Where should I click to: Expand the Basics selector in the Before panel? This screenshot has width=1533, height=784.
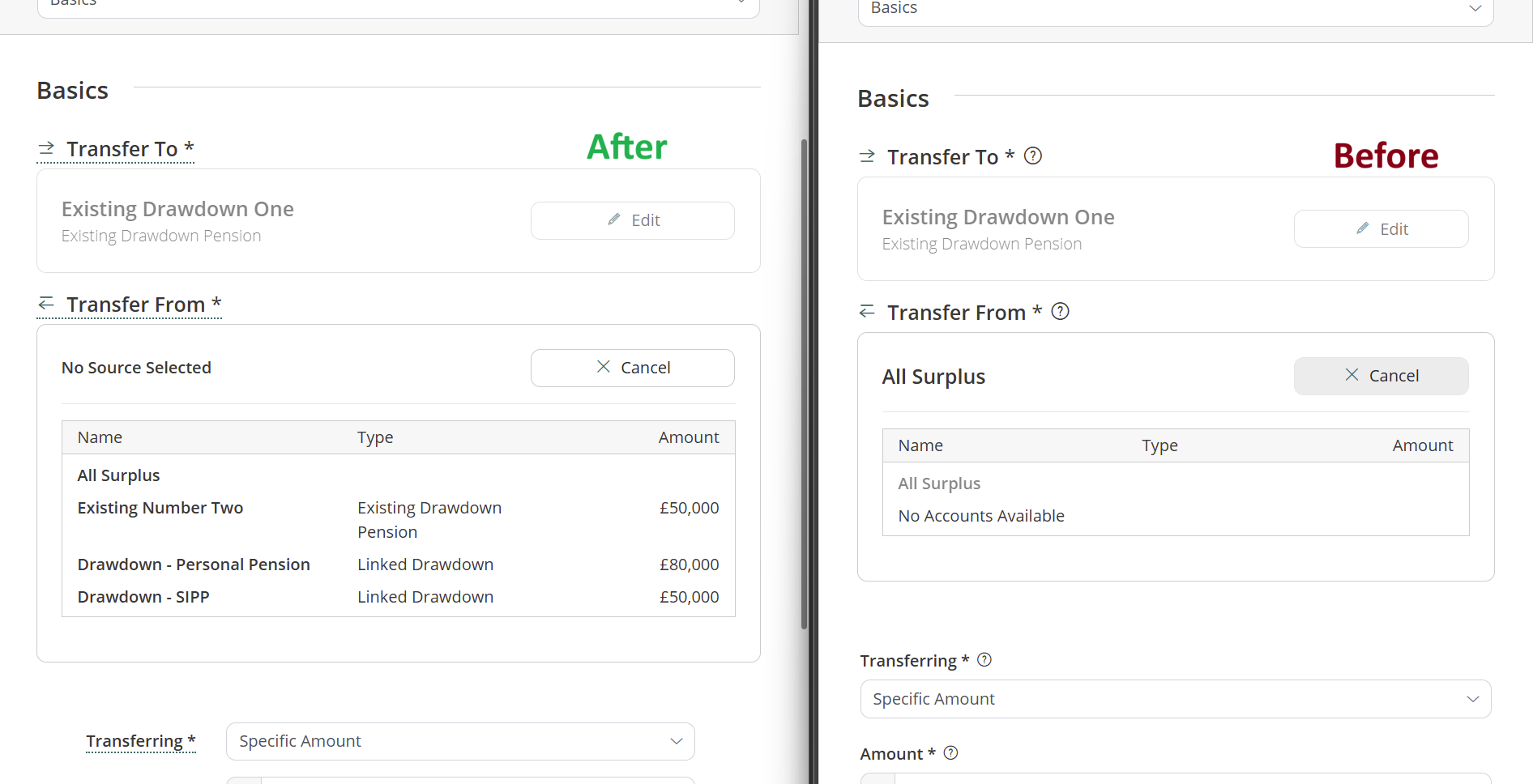pyautogui.click(x=1175, y=10)
